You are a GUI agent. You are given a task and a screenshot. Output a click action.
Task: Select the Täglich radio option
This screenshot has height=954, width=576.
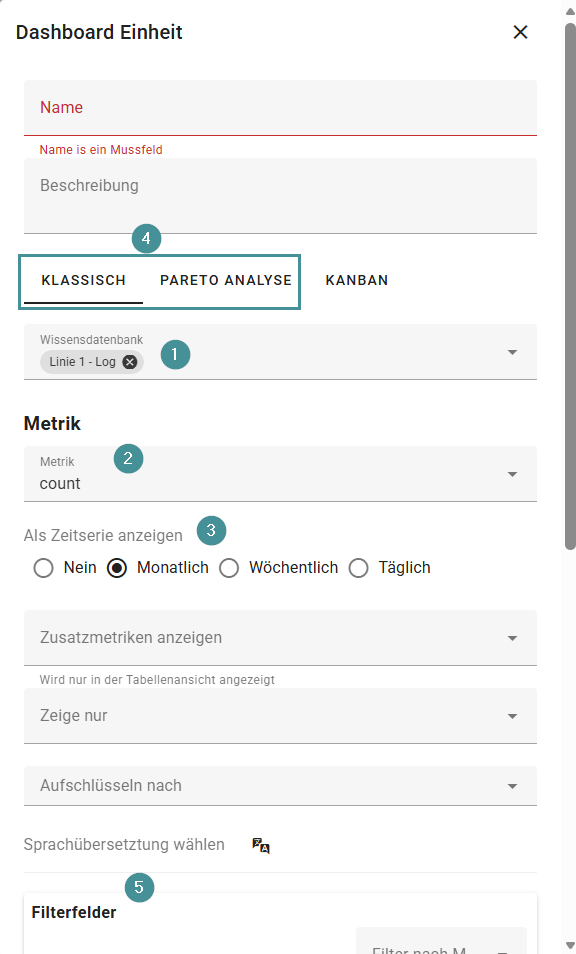point(358,567)
